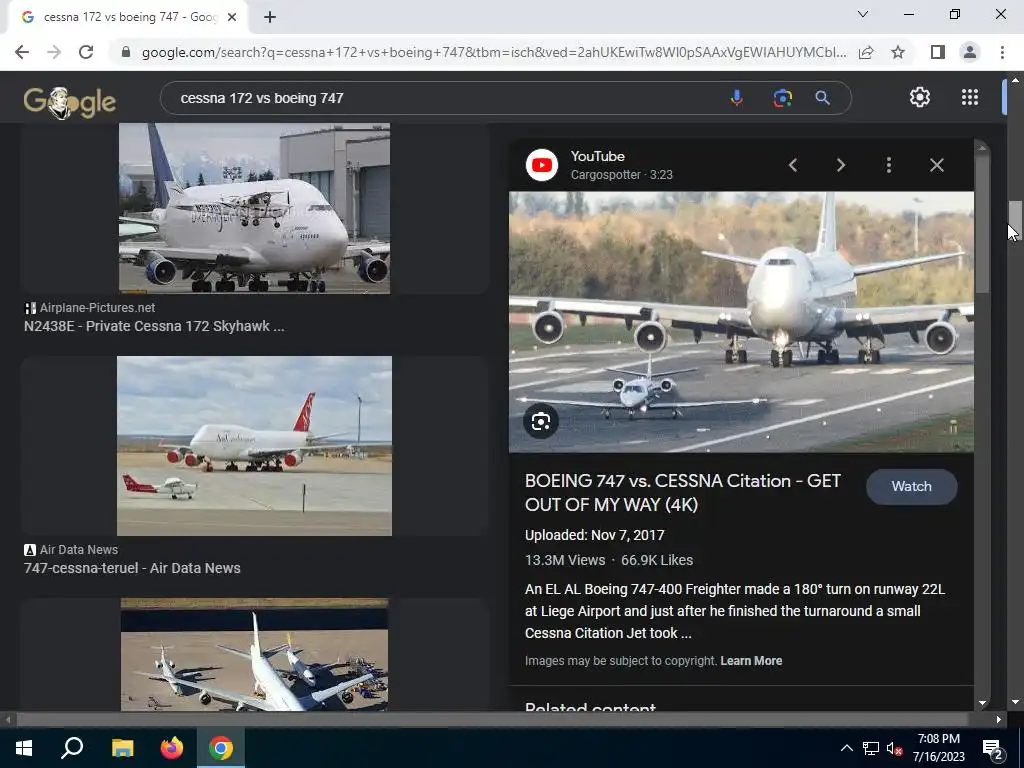Search by image with Google Lens

click(782, 98)
